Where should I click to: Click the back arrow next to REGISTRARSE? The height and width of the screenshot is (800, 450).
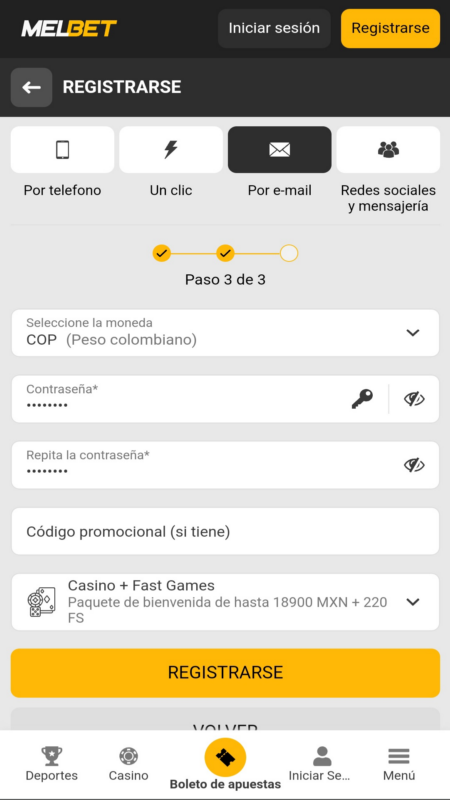tap(31, 87)
